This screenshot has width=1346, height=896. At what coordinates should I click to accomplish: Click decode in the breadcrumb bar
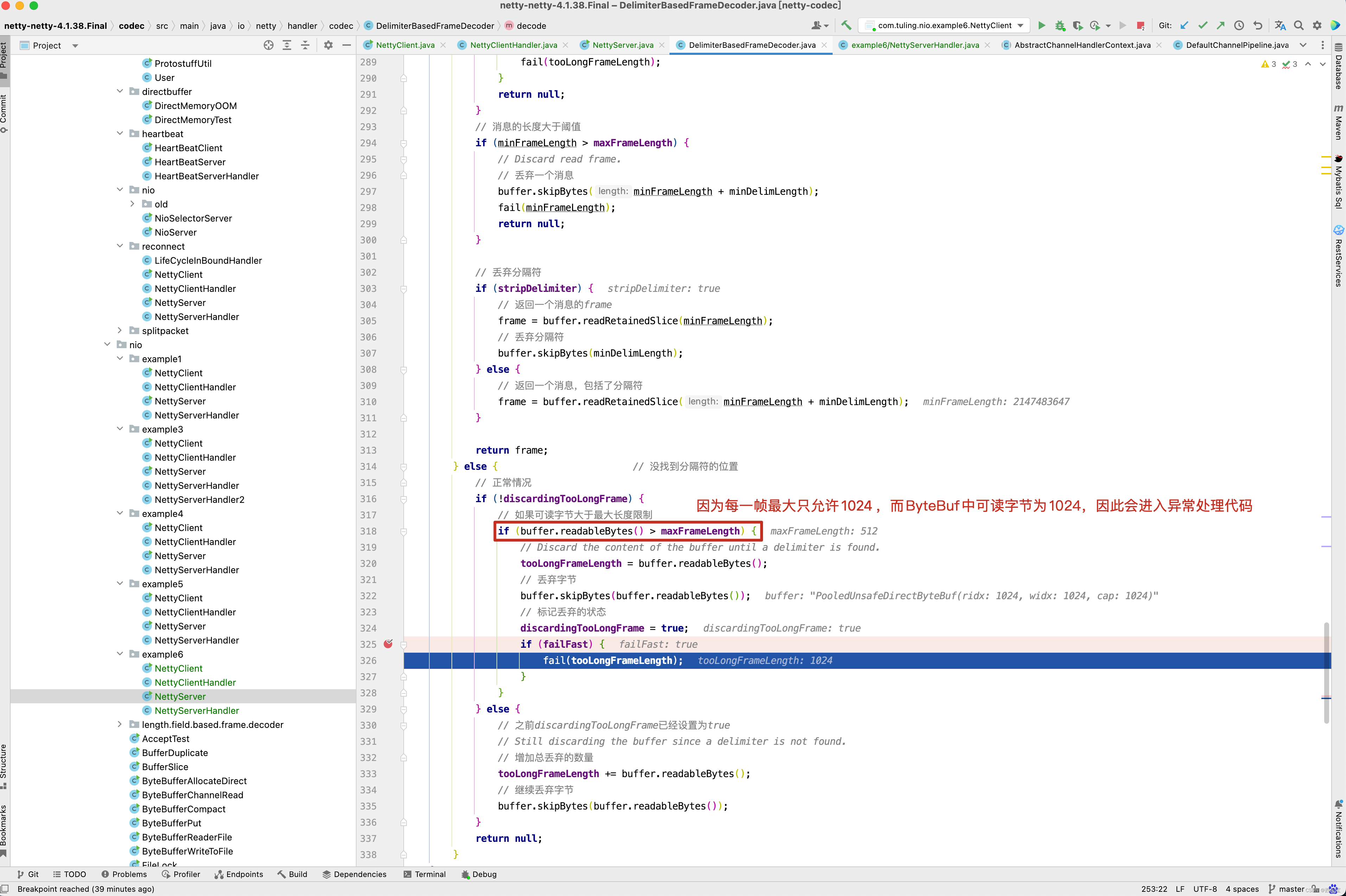531,26
